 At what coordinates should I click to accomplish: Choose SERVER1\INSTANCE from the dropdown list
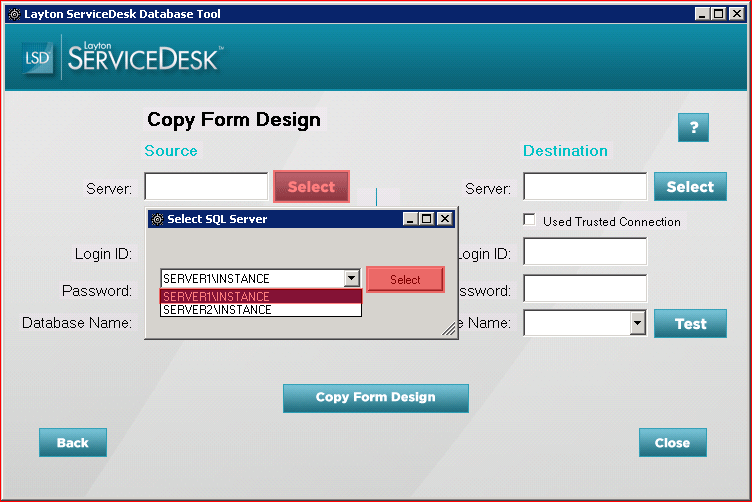(260, 296)
